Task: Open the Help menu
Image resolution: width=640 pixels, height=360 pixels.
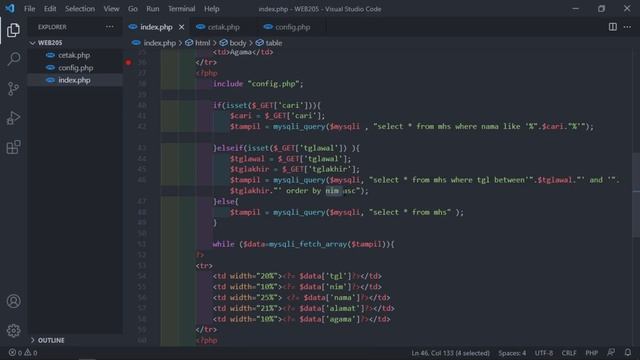Action: click(x=211, y=9)
